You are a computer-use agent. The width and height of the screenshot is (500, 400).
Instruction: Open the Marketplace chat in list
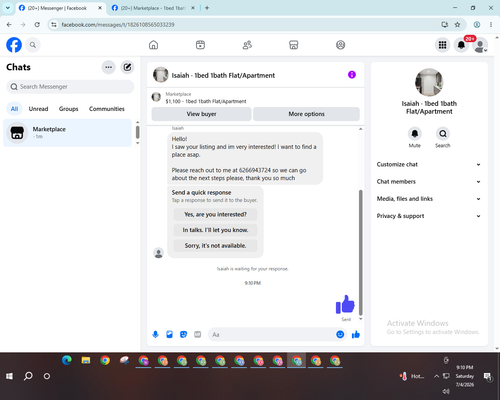[67, 133]
